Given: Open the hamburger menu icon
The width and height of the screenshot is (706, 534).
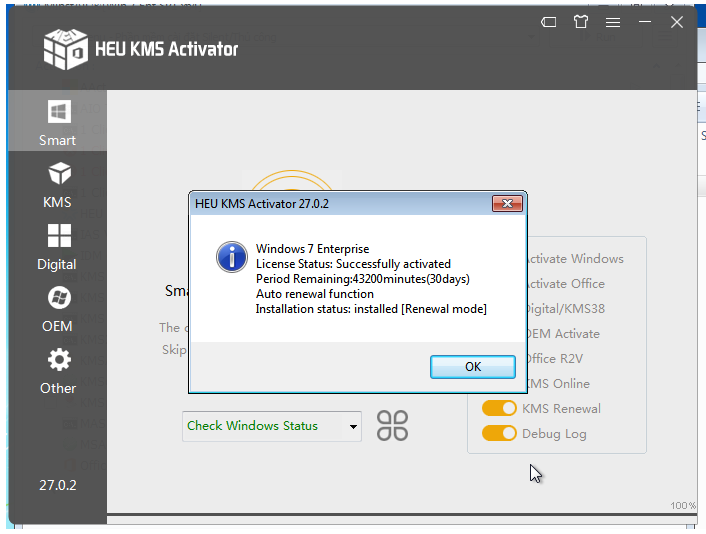Looking at the screenshot, I should 613,22.
